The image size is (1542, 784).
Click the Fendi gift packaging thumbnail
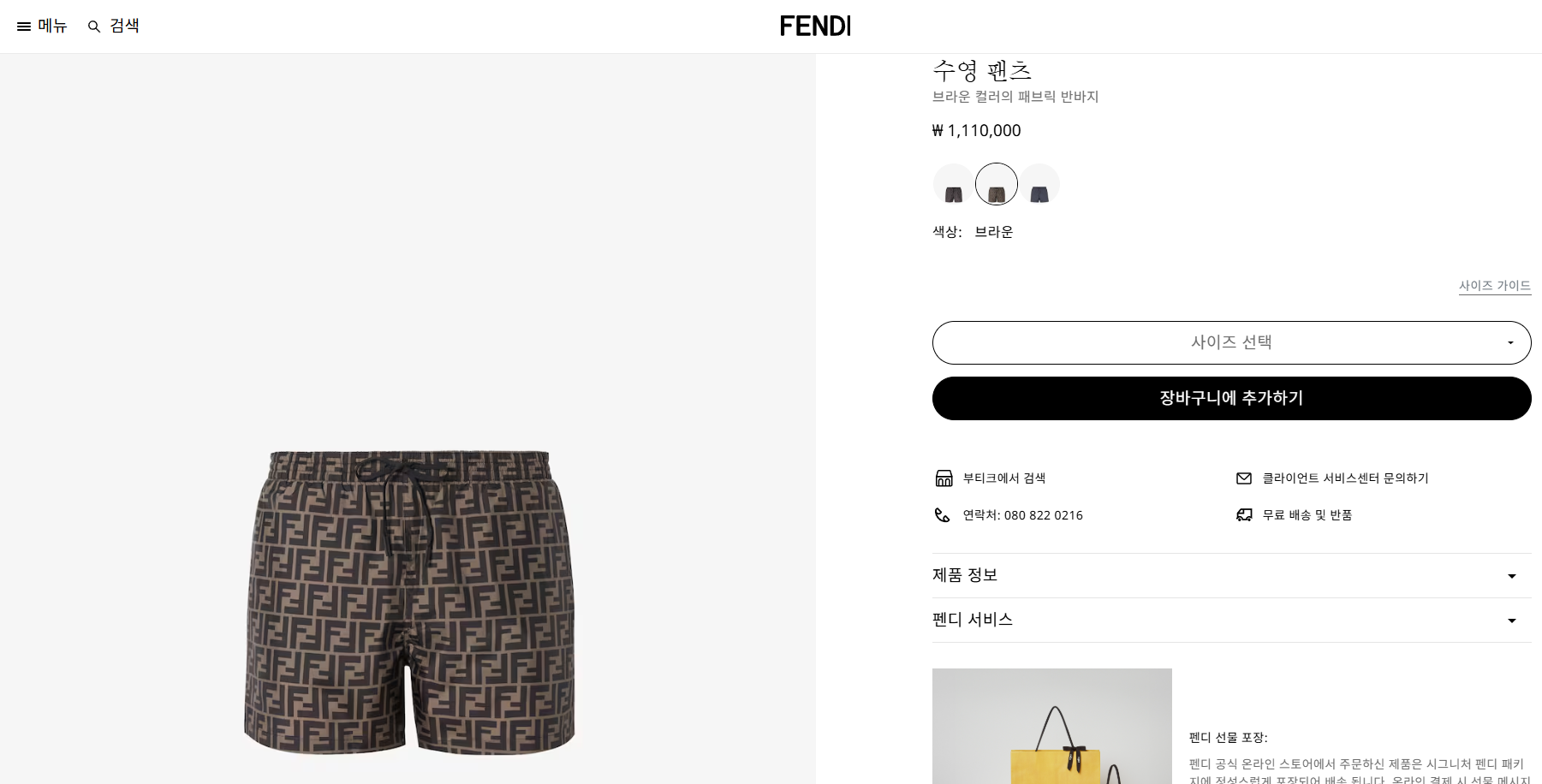(x=1051, y=726)
